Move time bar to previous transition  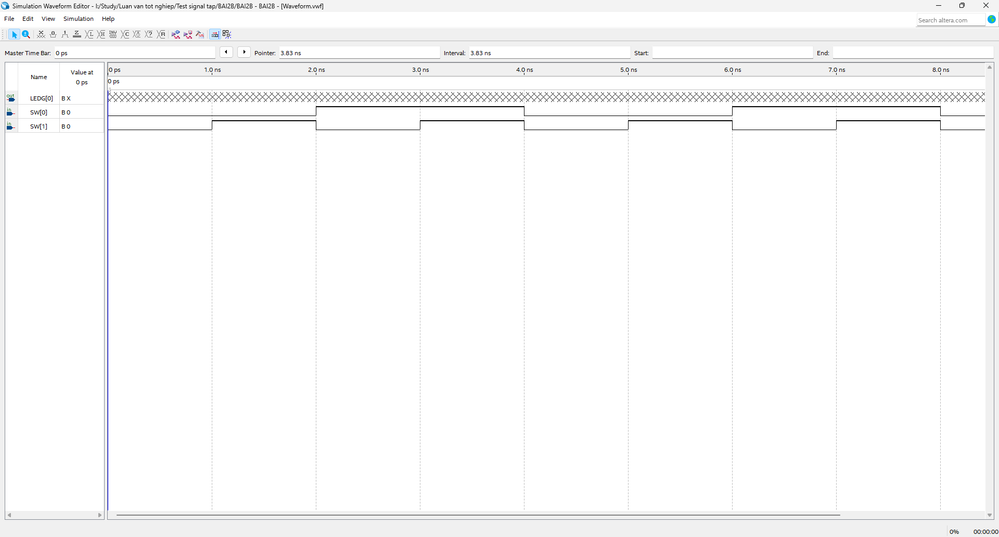[x=226, y=52]
